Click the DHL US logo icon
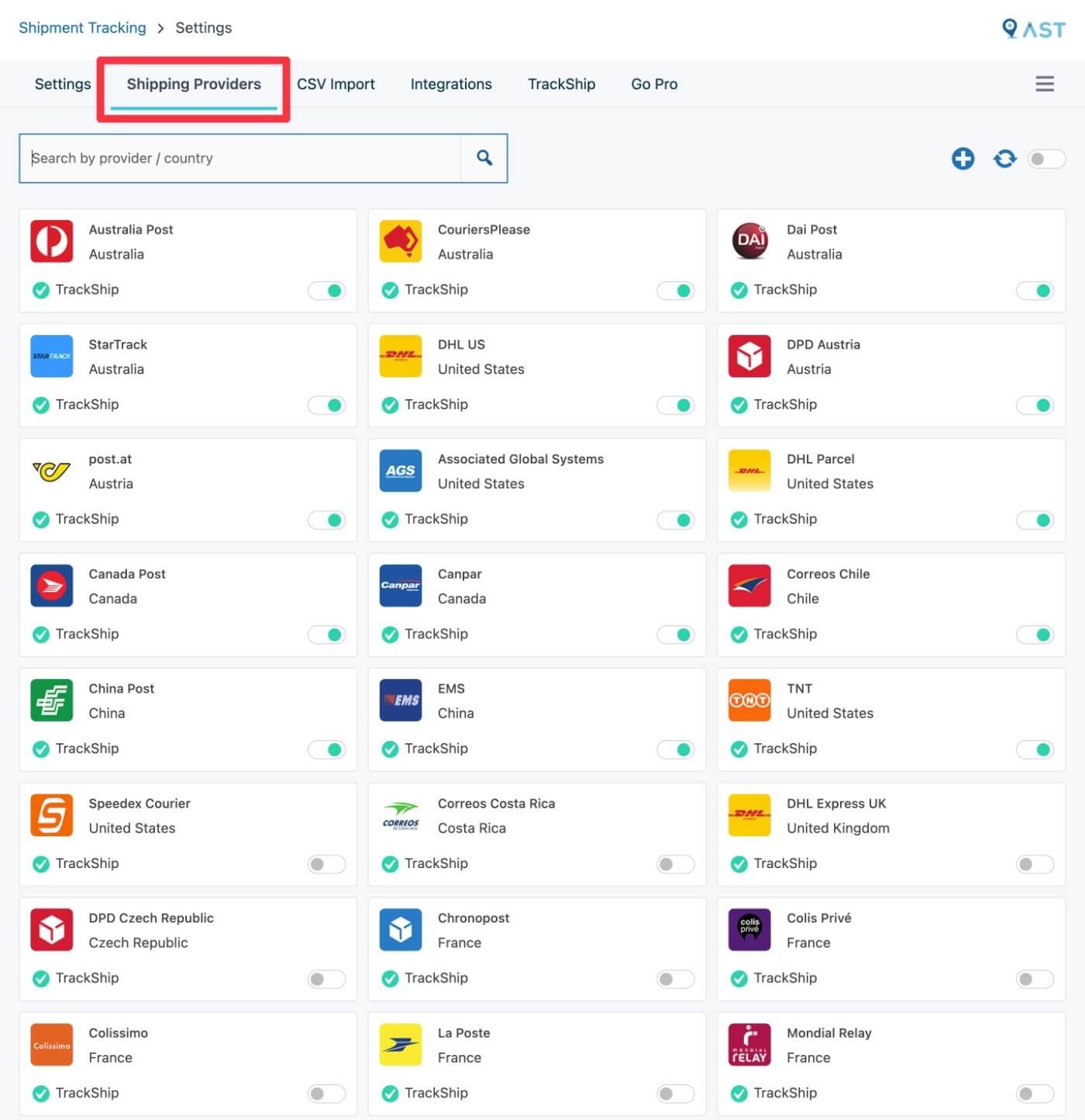1085x1120 pixels. 401,356
